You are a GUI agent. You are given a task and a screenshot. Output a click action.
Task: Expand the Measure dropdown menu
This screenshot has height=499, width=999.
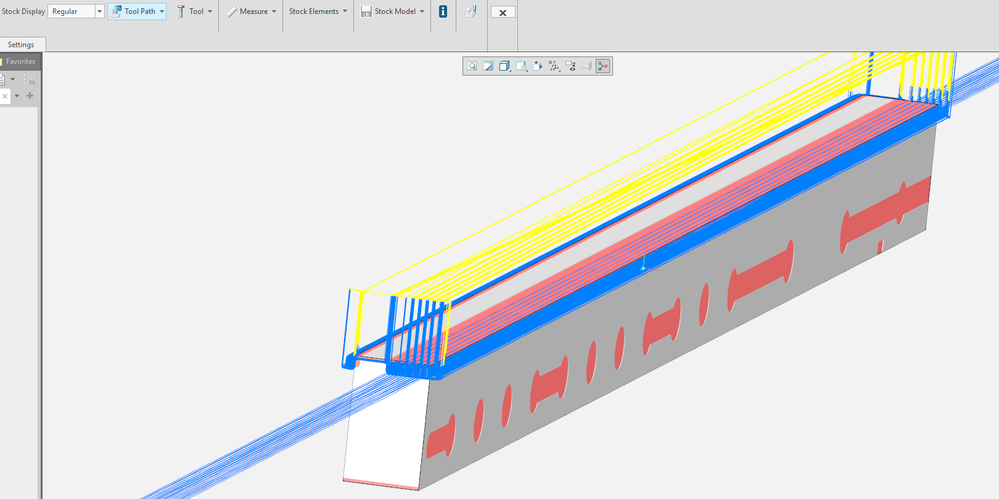273,12
